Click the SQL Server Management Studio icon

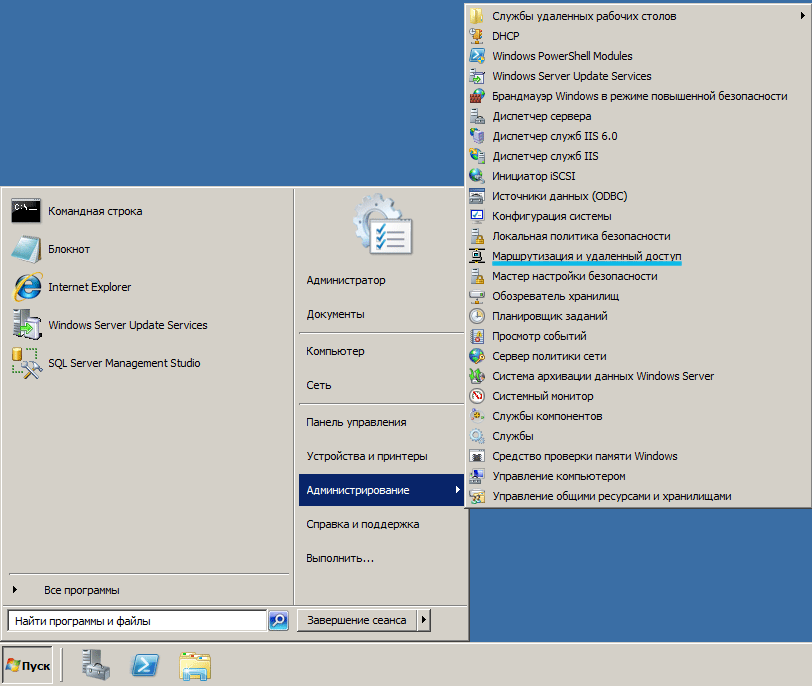pos(26,363)
